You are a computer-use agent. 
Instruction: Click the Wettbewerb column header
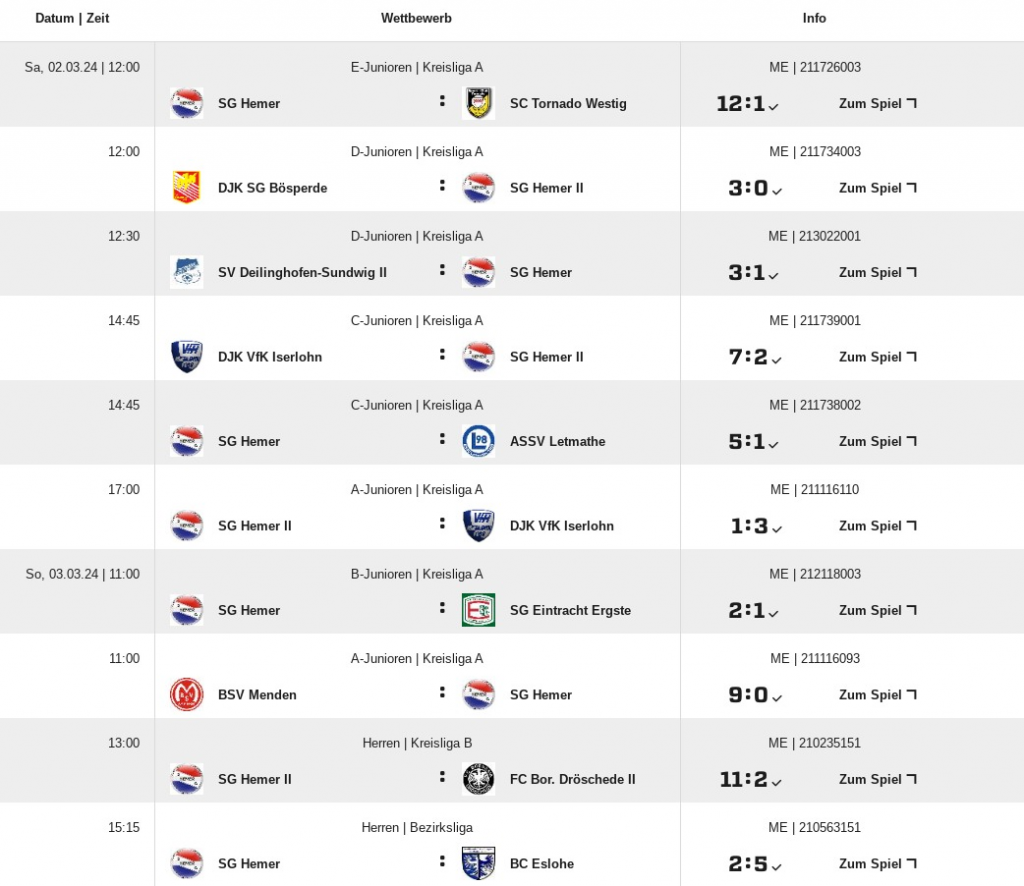click(x=416, y=18)
